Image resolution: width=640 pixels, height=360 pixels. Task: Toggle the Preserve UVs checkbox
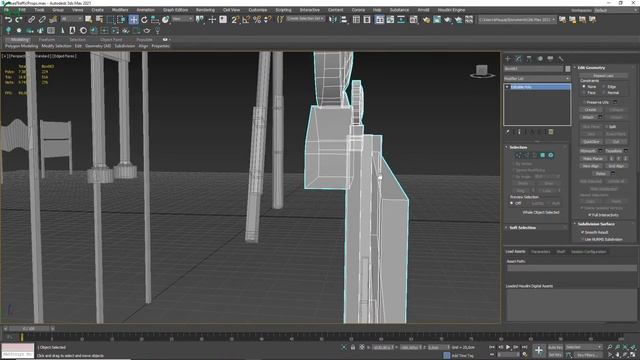pyautogui.click(x=584, y=102)
